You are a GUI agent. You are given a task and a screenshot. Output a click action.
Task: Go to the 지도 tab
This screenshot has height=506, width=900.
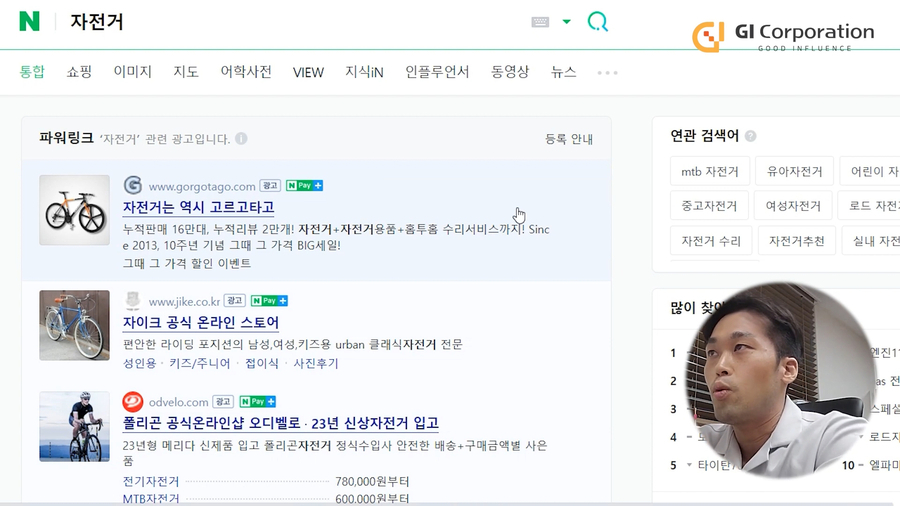coord(186,72)
